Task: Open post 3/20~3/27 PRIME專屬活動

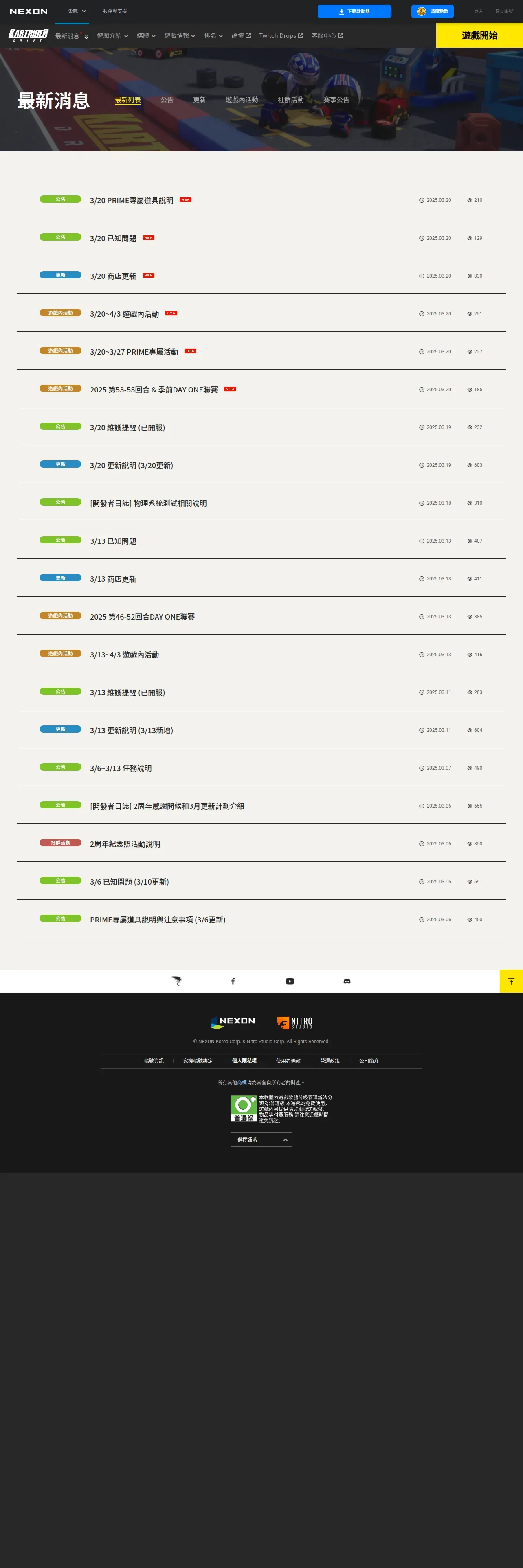Action: pyautogui.click(x=134, y=352)
